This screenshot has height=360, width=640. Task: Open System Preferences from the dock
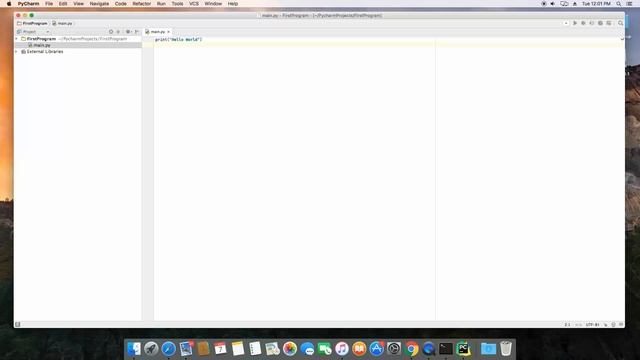click(x=394, y=349)
